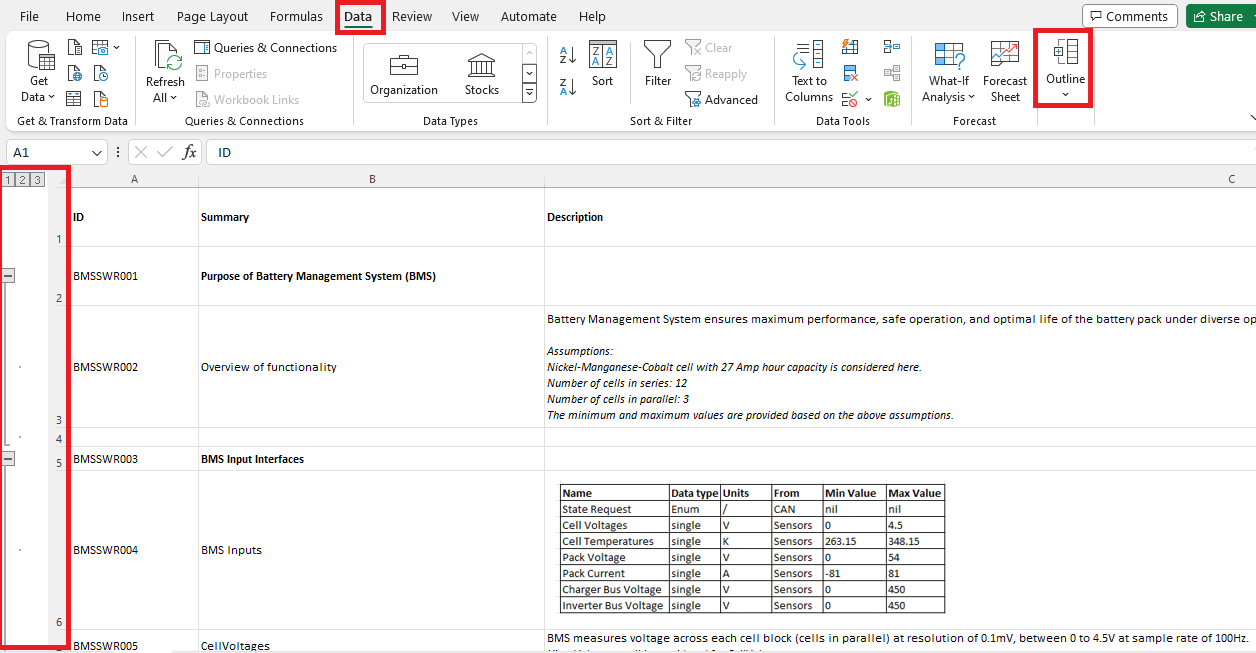This screenshot has width=1256, height=653.
Task: Open the Data Validation dropdown arrow
Action: click(x=868, y=98)
